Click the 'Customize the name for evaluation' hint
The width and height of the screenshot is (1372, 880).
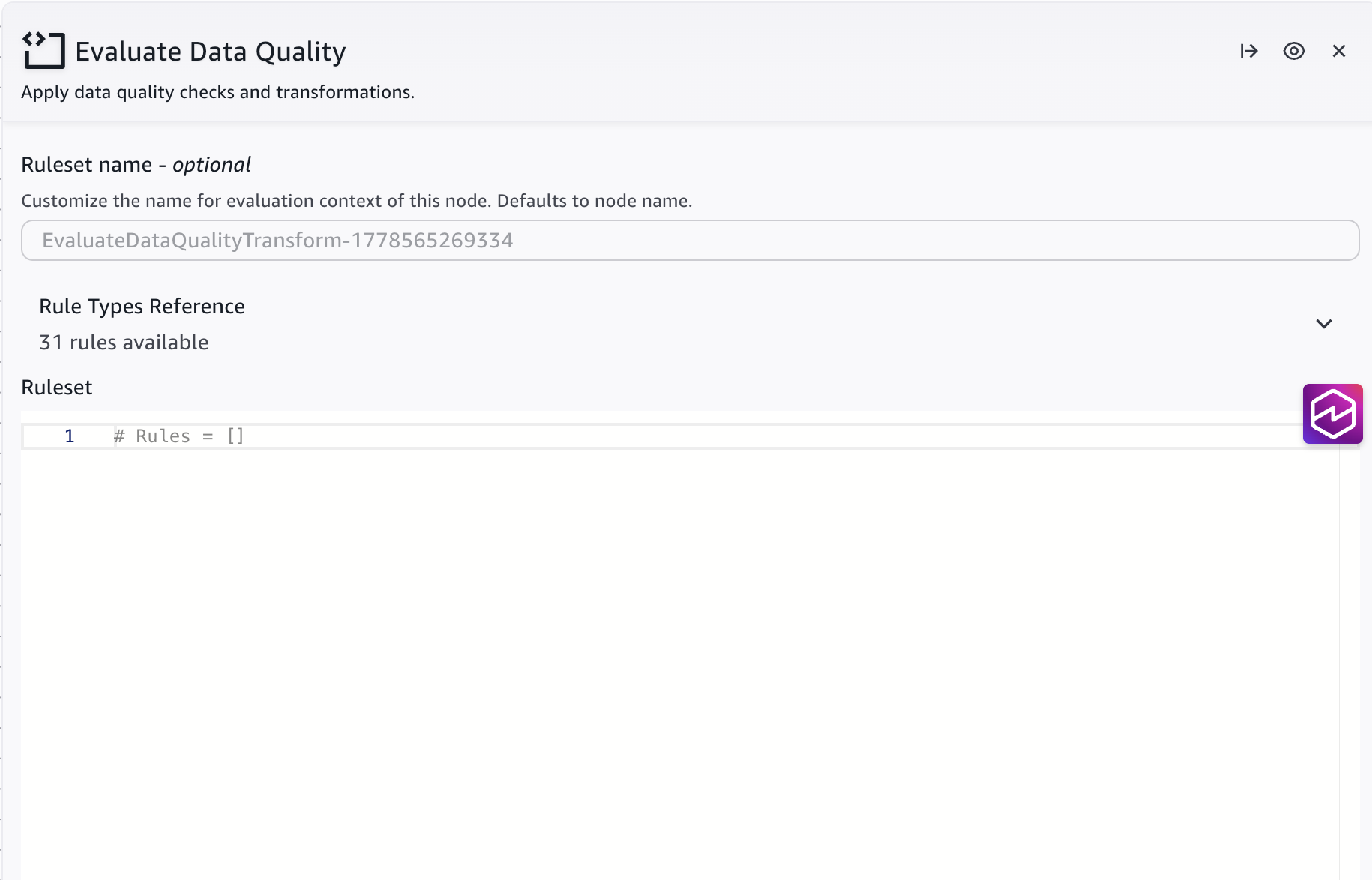(x=356, y=201)
